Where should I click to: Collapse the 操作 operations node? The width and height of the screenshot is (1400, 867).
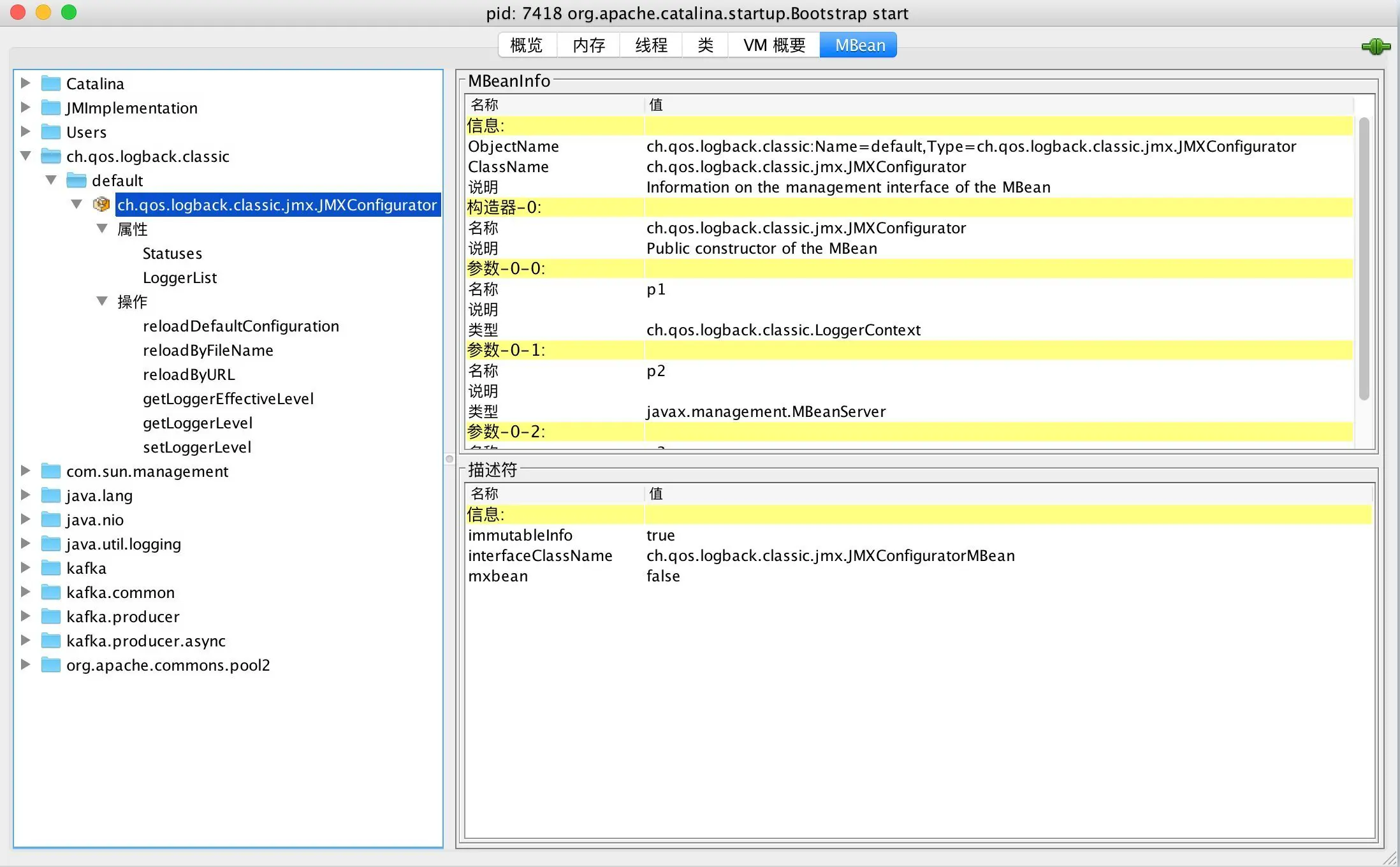(x=102, y=301)
